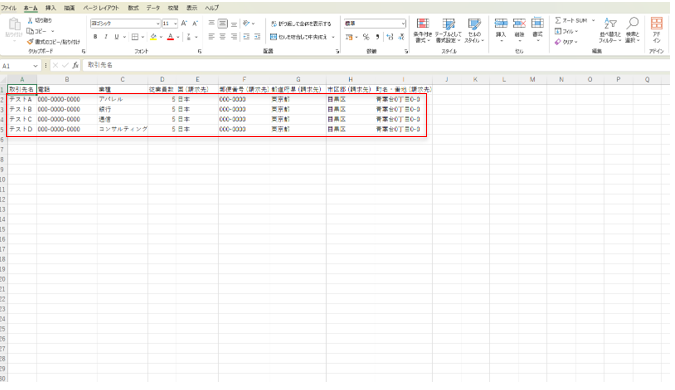Click the decrease decimal icon

tap(401, 37)
